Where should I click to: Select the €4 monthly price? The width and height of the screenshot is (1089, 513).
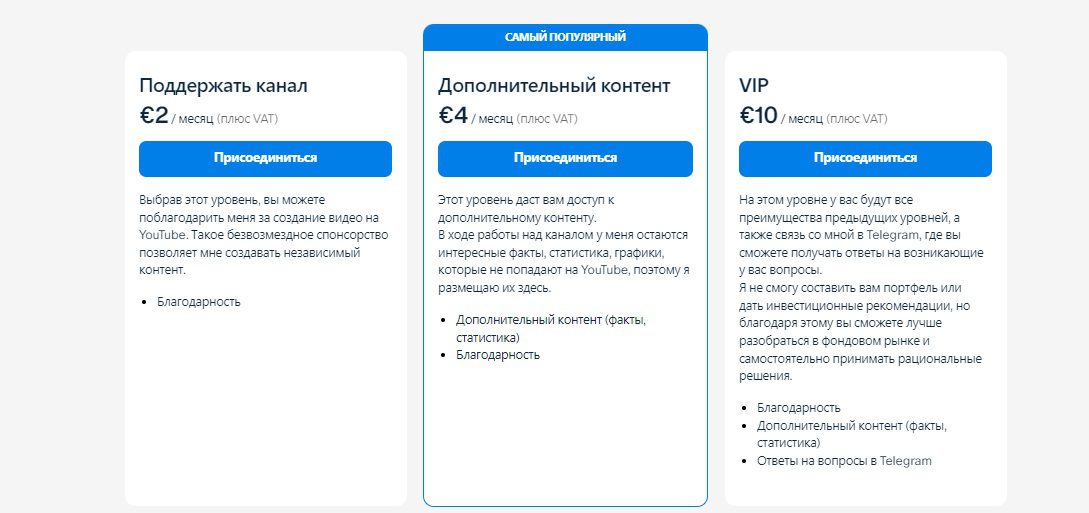453,116
